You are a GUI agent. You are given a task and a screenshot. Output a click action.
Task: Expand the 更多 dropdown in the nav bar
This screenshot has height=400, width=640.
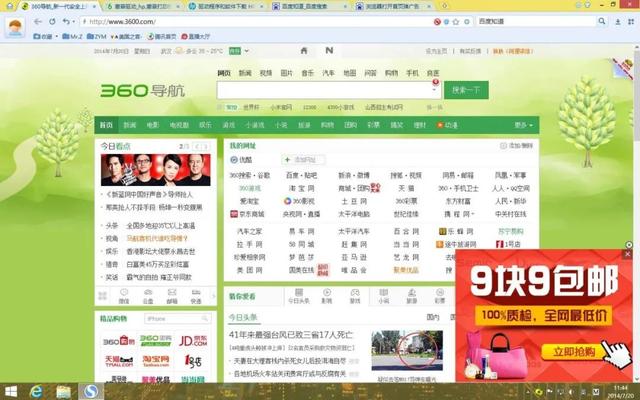pos(524,125)
